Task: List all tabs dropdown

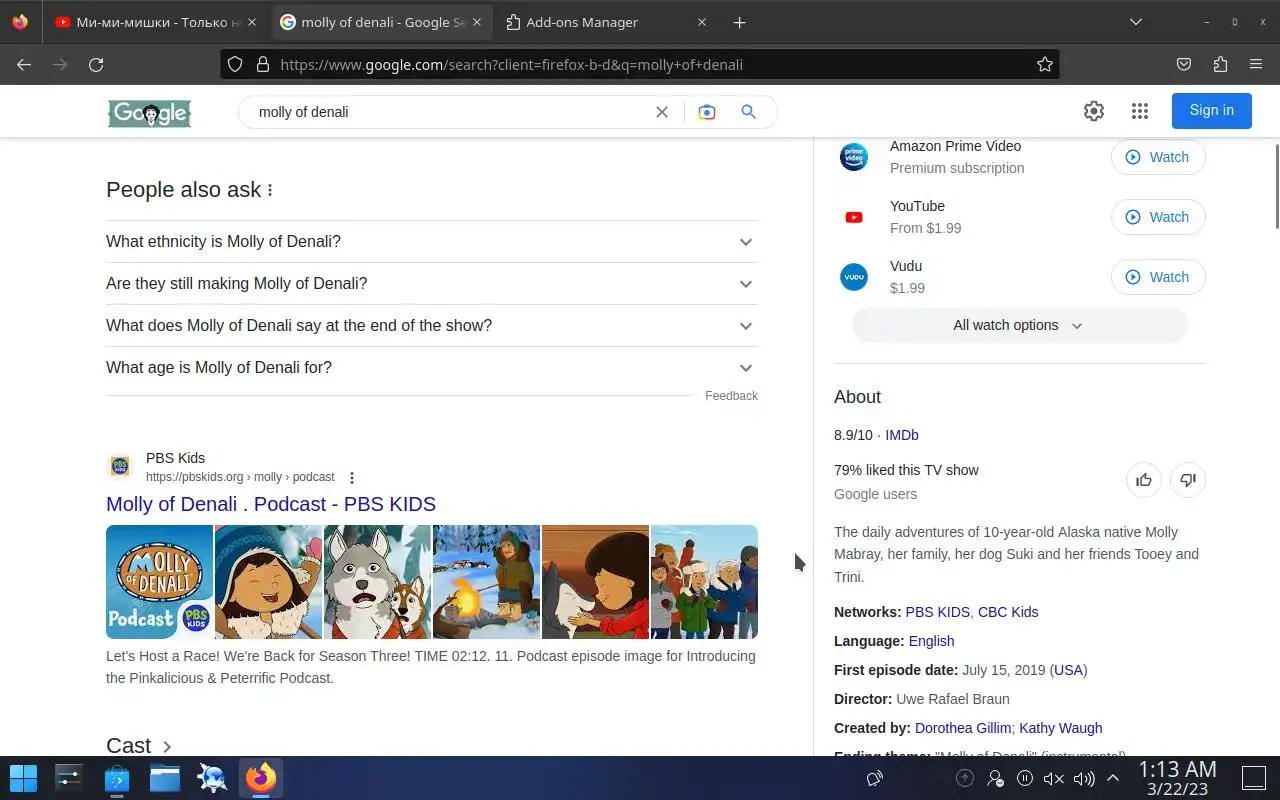Action: (1136, 22)
